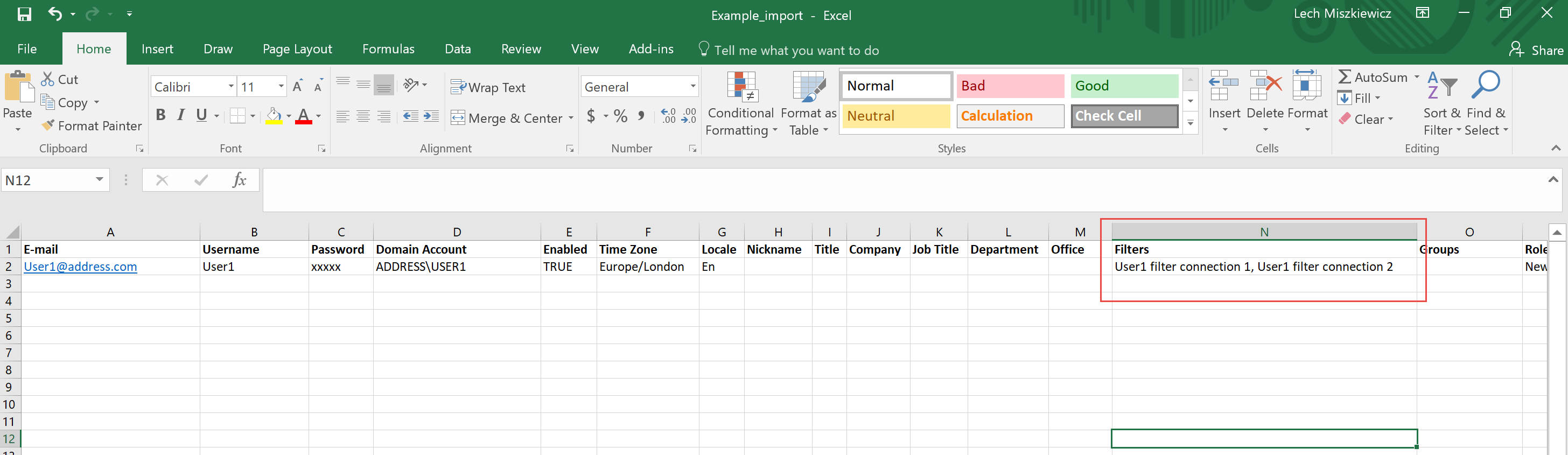Toggle Top Align for cell text
1568x455 pixels.
tap(342, 84)
